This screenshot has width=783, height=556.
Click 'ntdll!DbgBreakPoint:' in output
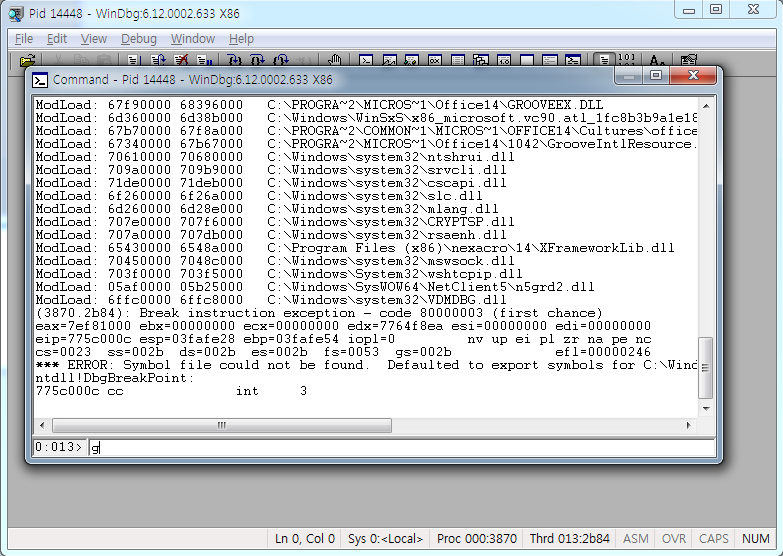(115, 378)
